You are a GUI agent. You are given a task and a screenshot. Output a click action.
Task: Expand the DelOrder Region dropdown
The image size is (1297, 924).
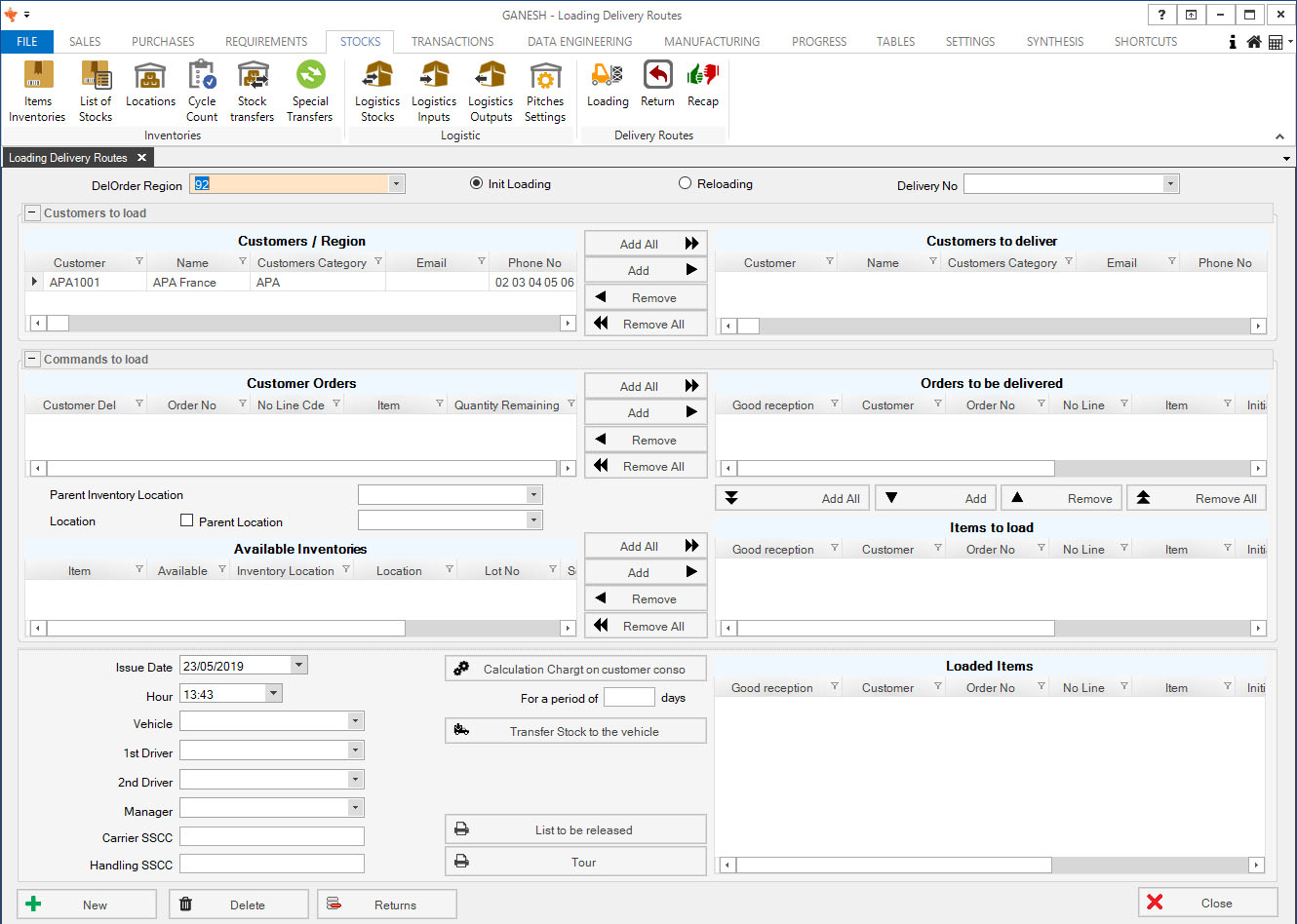tap(396, 183)
